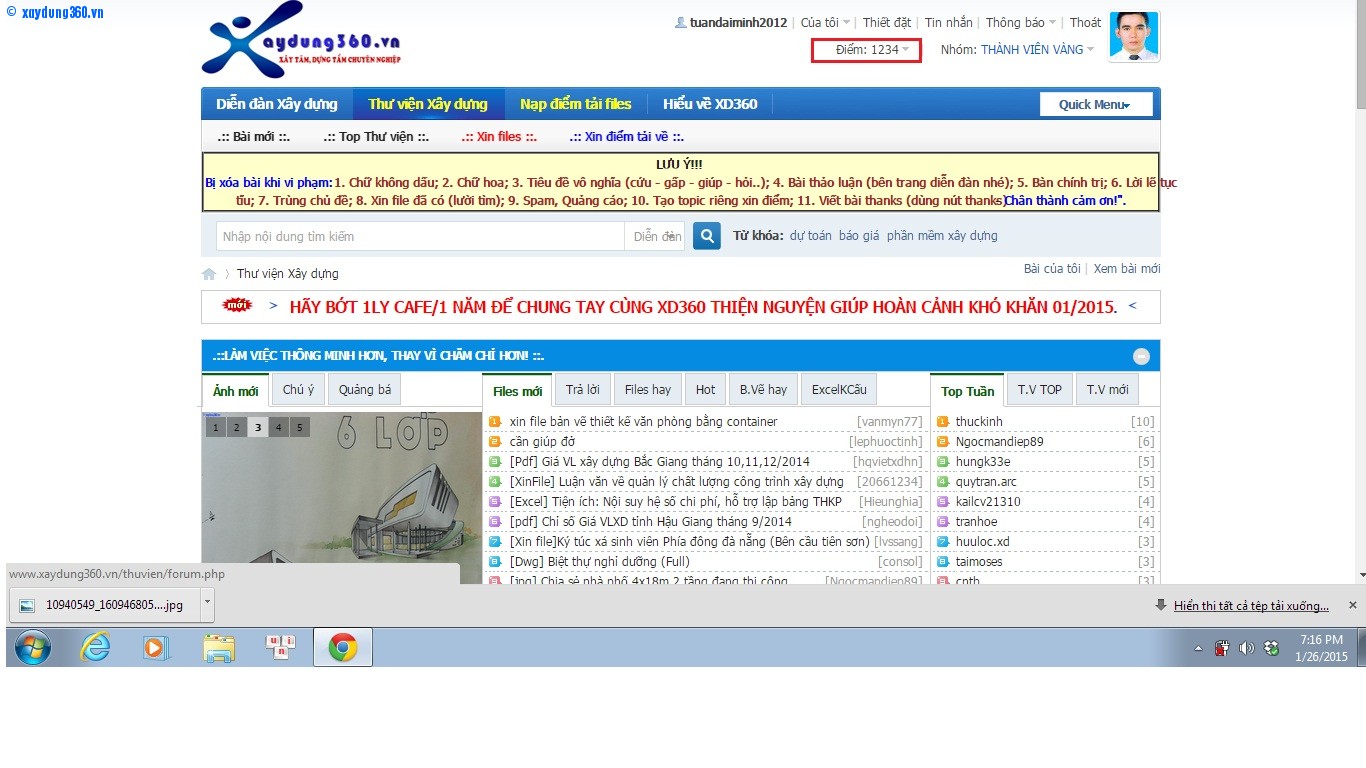
Task: Select slide number 4 on the image slider
Action: (279, 427)
